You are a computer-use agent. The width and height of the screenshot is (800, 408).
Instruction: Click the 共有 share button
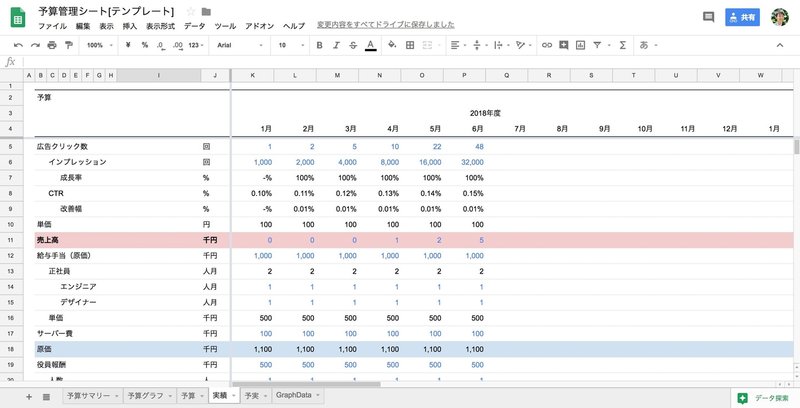(x=742, y=17)
